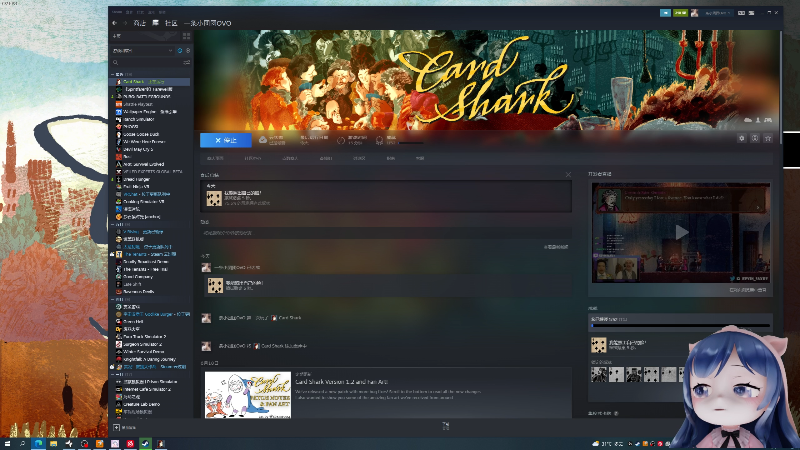This screenshot has width=800, height=450.
Task: Open the Steam menu in title bar
Action: [117, 12]
